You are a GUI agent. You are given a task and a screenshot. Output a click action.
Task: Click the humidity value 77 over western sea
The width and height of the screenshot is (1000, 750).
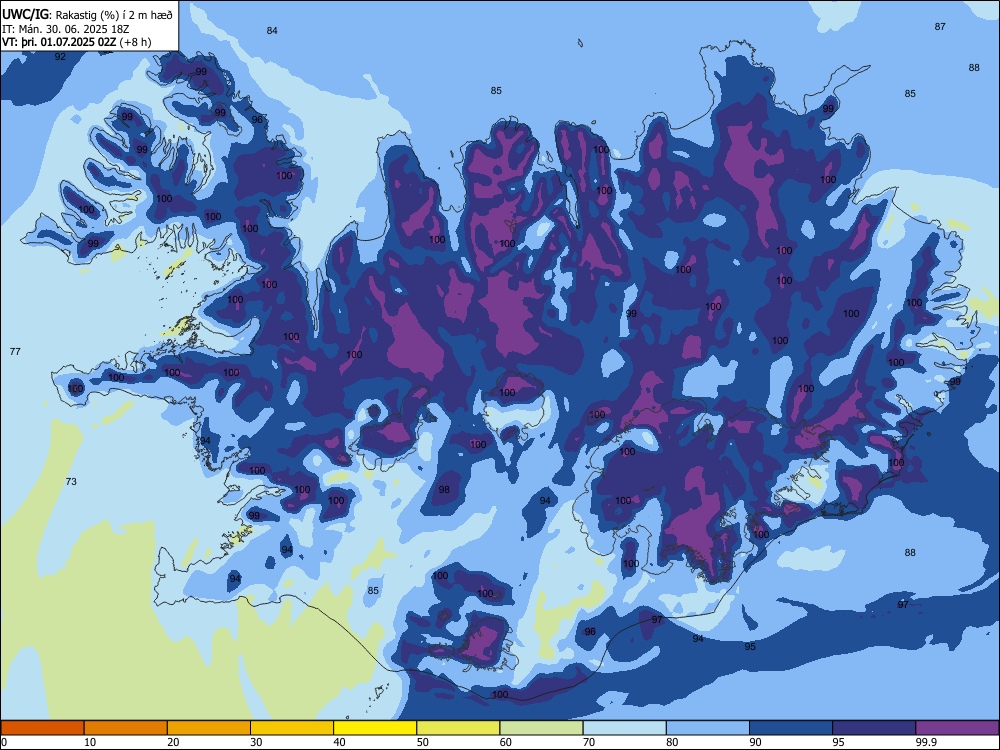(15, 351)
